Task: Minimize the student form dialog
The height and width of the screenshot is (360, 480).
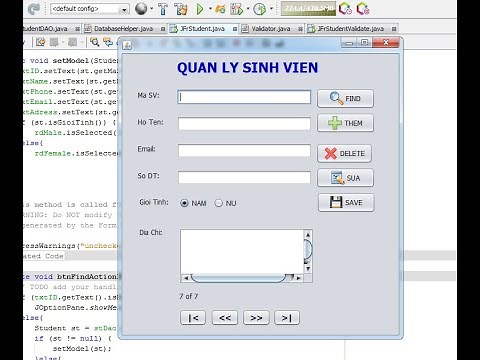Action: pyautogui.click(x=349, y=43)
